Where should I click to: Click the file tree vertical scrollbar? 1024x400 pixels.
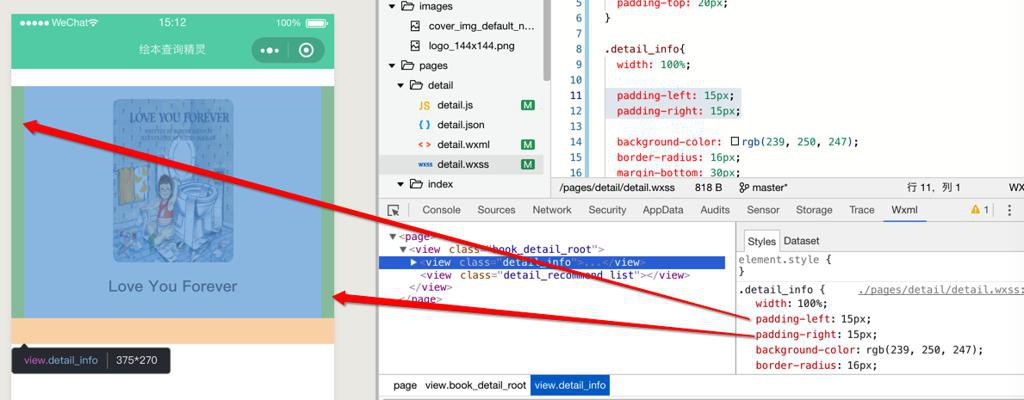[547, 39]
